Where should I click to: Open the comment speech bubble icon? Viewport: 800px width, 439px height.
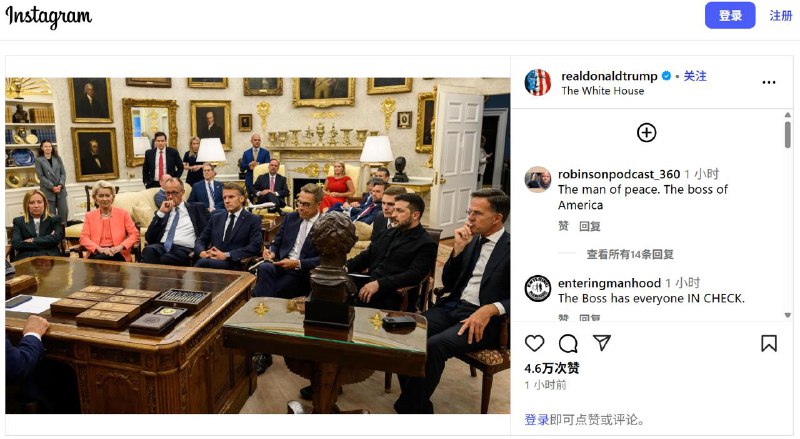[x=568, y=344]
